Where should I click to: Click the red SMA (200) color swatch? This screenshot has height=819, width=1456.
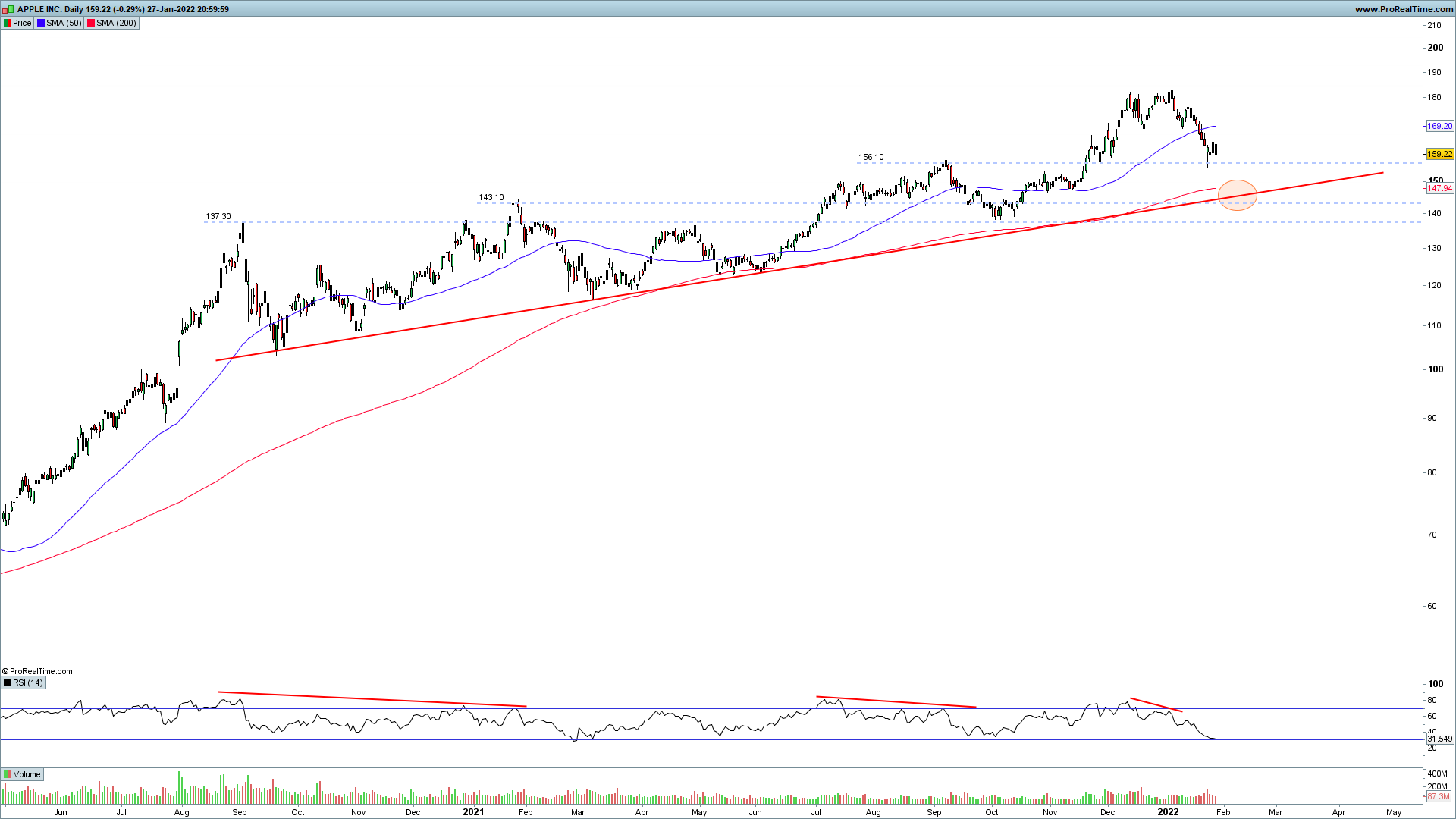click(x=91, y=23)
